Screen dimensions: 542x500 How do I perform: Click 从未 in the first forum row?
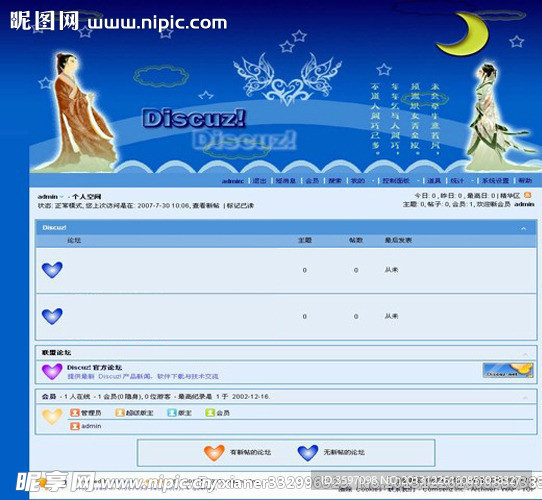391,270
